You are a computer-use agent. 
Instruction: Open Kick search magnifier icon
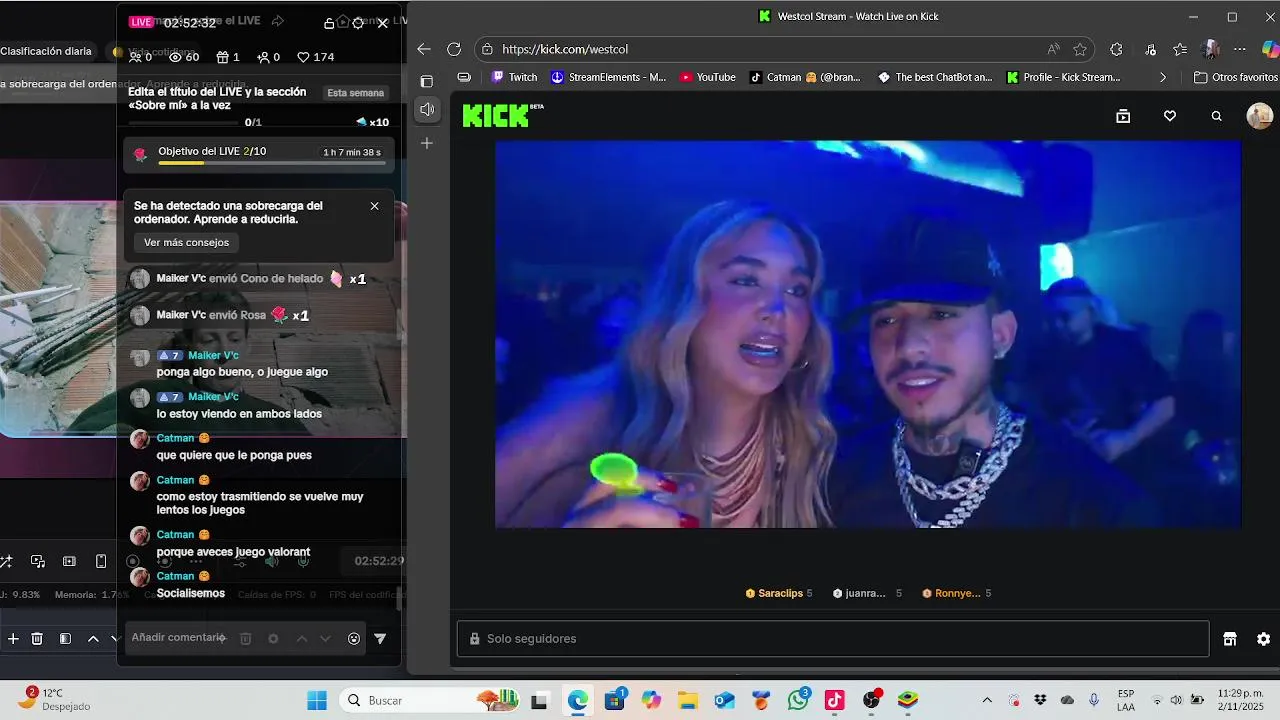1217,116
